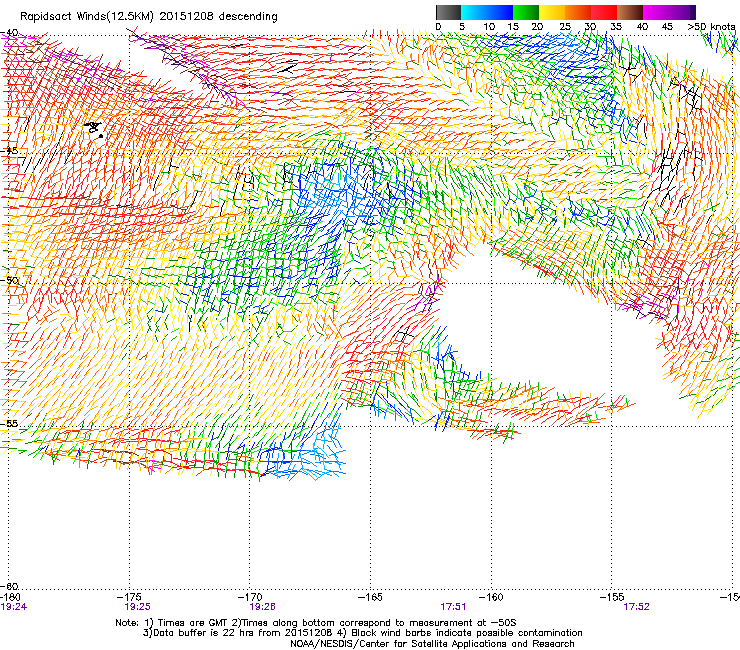Click the "Times are GMT" note line
The width and height of the screenshot is (740, 650).
[316, 623]
